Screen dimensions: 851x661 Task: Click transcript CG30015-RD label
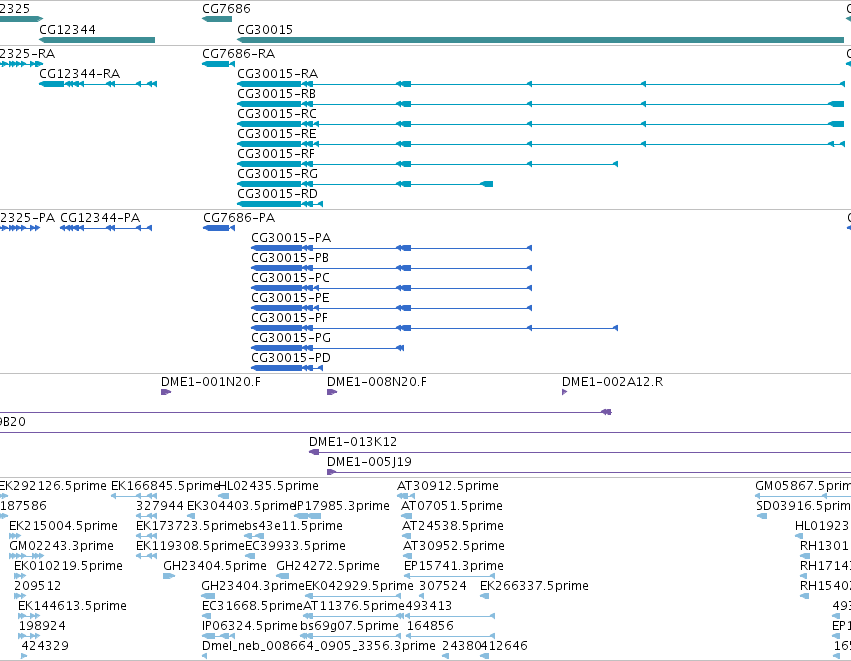(277, 194)
